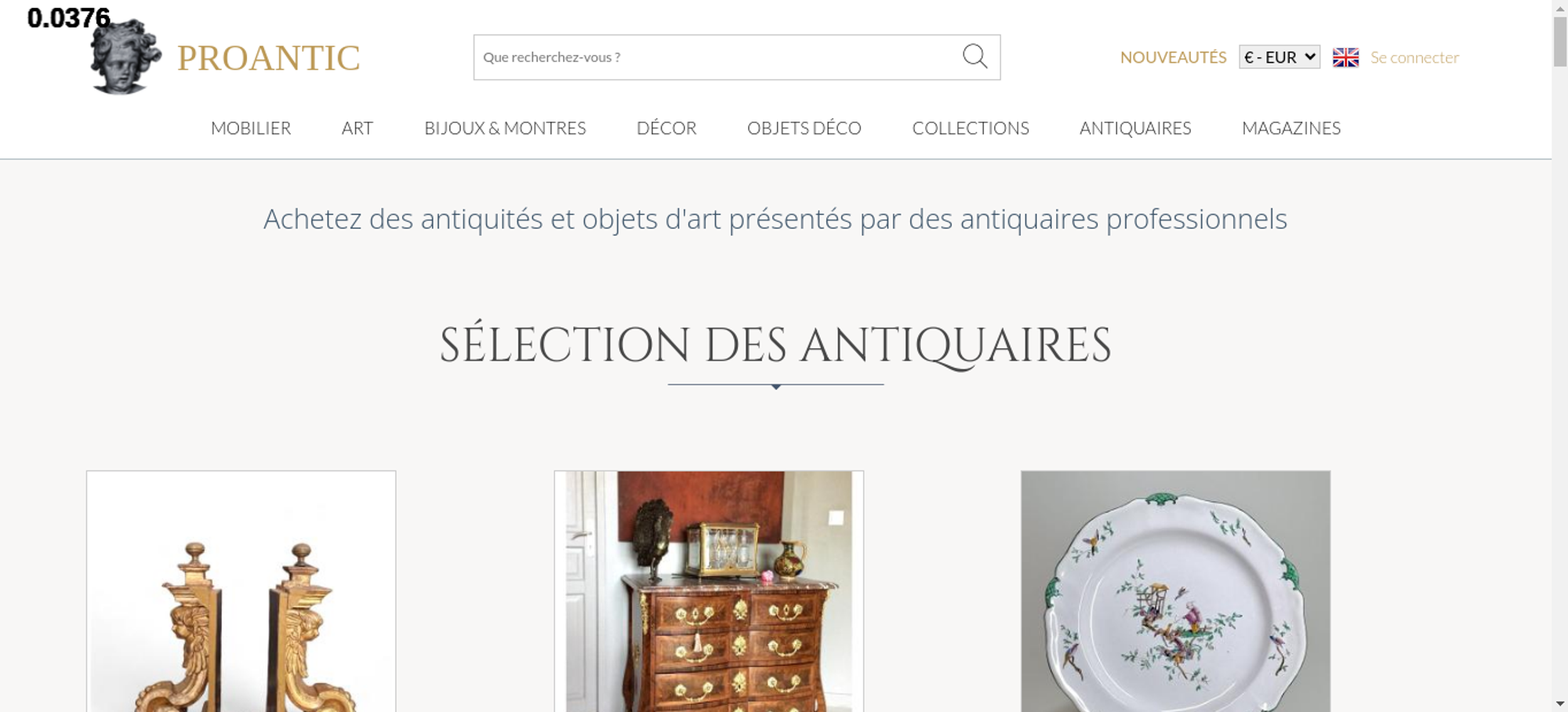Screen dimensions: 1568x712
Task: Click the PROANTIC brand name text
Action: (268, 58)
